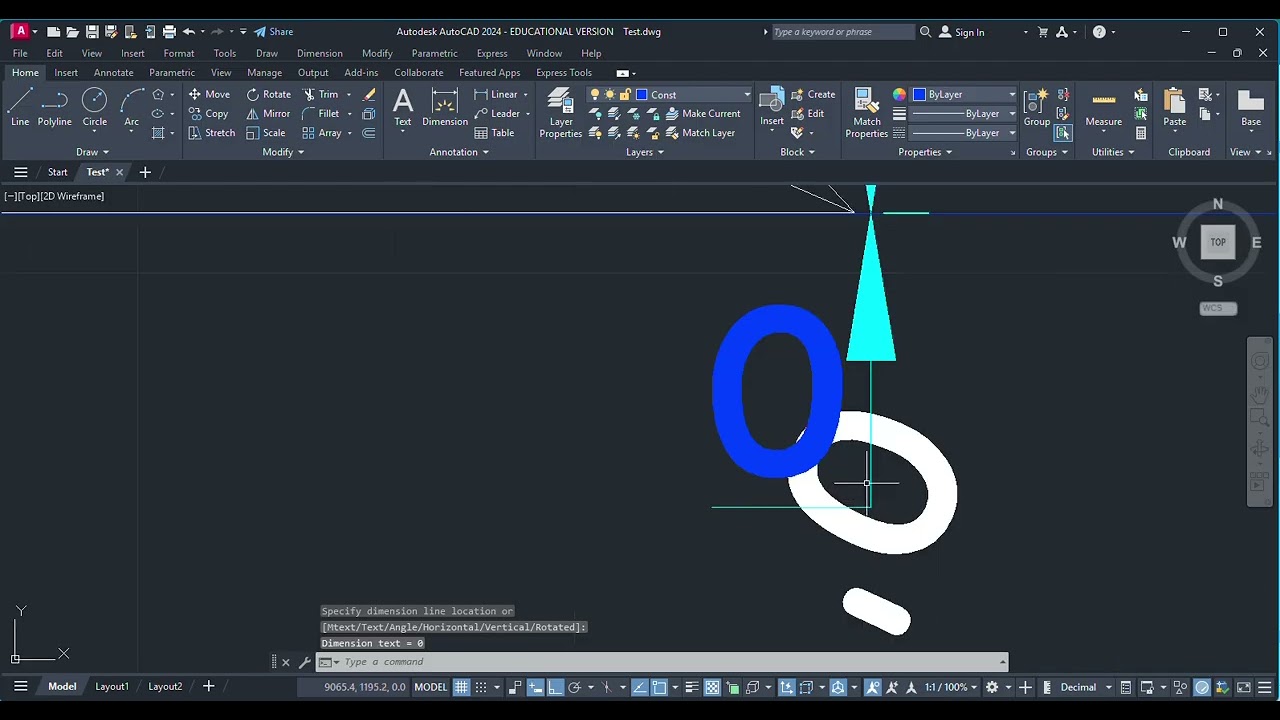The image size is (1280, 720).
Task: Open the Dimension menu
Action: 320,53
